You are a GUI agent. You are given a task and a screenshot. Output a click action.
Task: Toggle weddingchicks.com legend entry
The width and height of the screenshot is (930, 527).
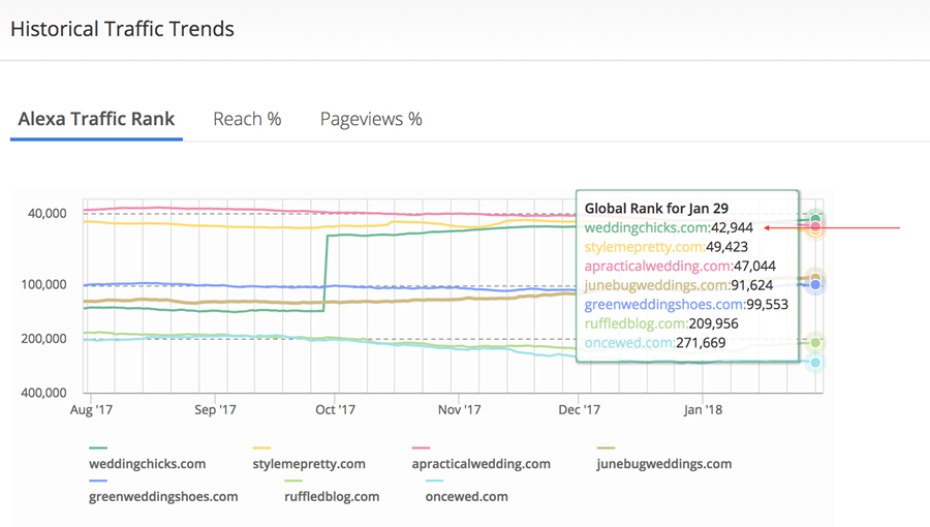click(x=147, y=464)
